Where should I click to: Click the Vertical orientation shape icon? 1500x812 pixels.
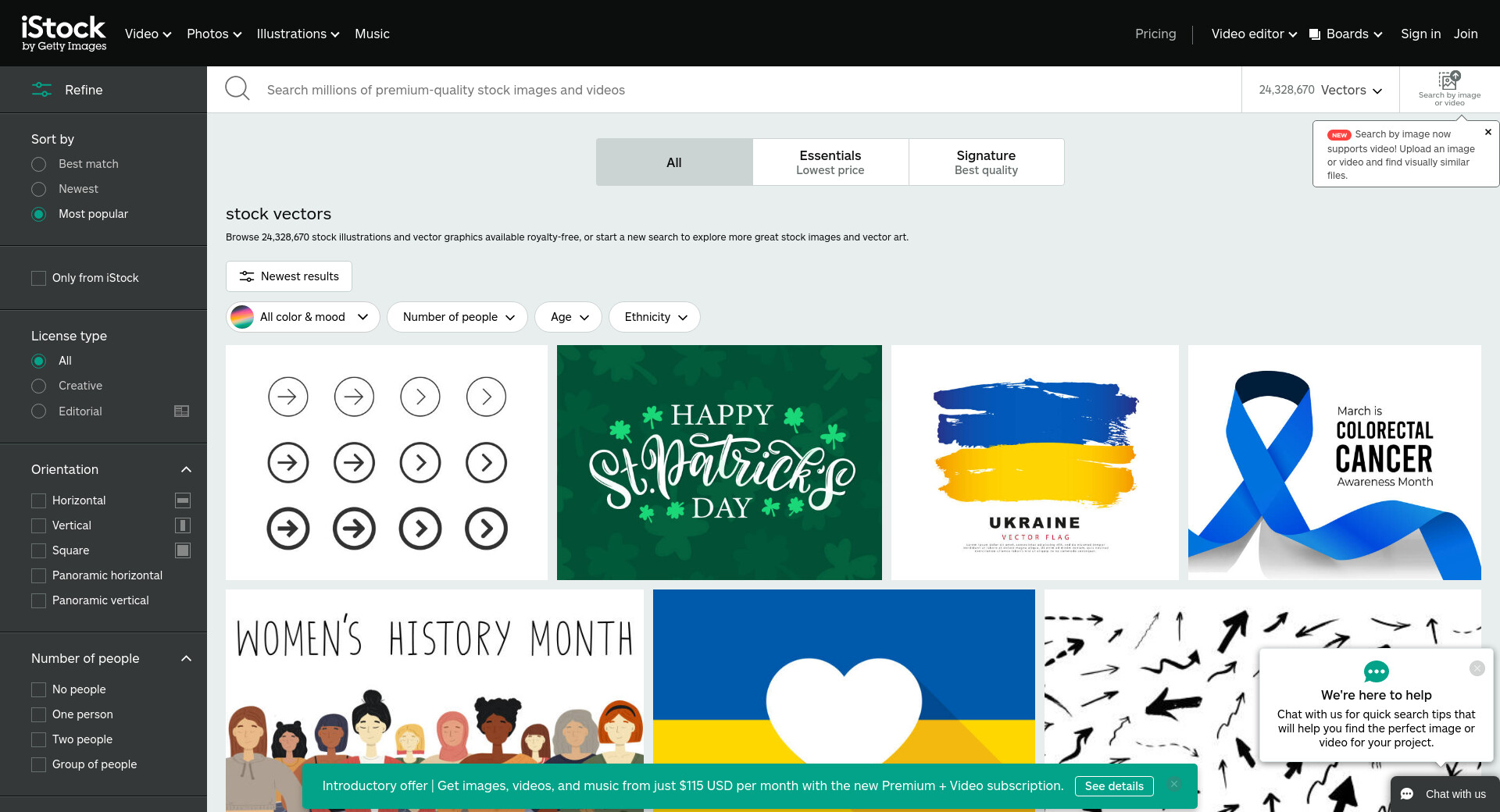pos(183,525)
